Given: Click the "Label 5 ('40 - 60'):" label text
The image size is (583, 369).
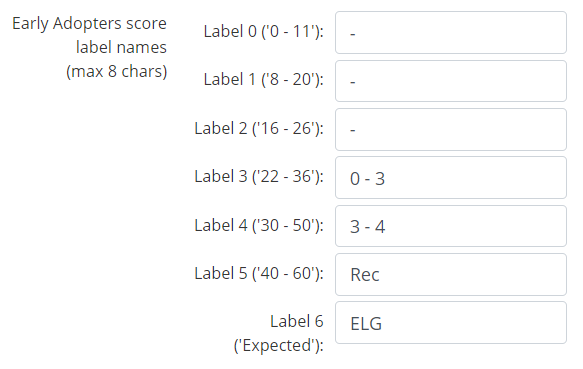Looking at the screenshot, I should [259, 274].
